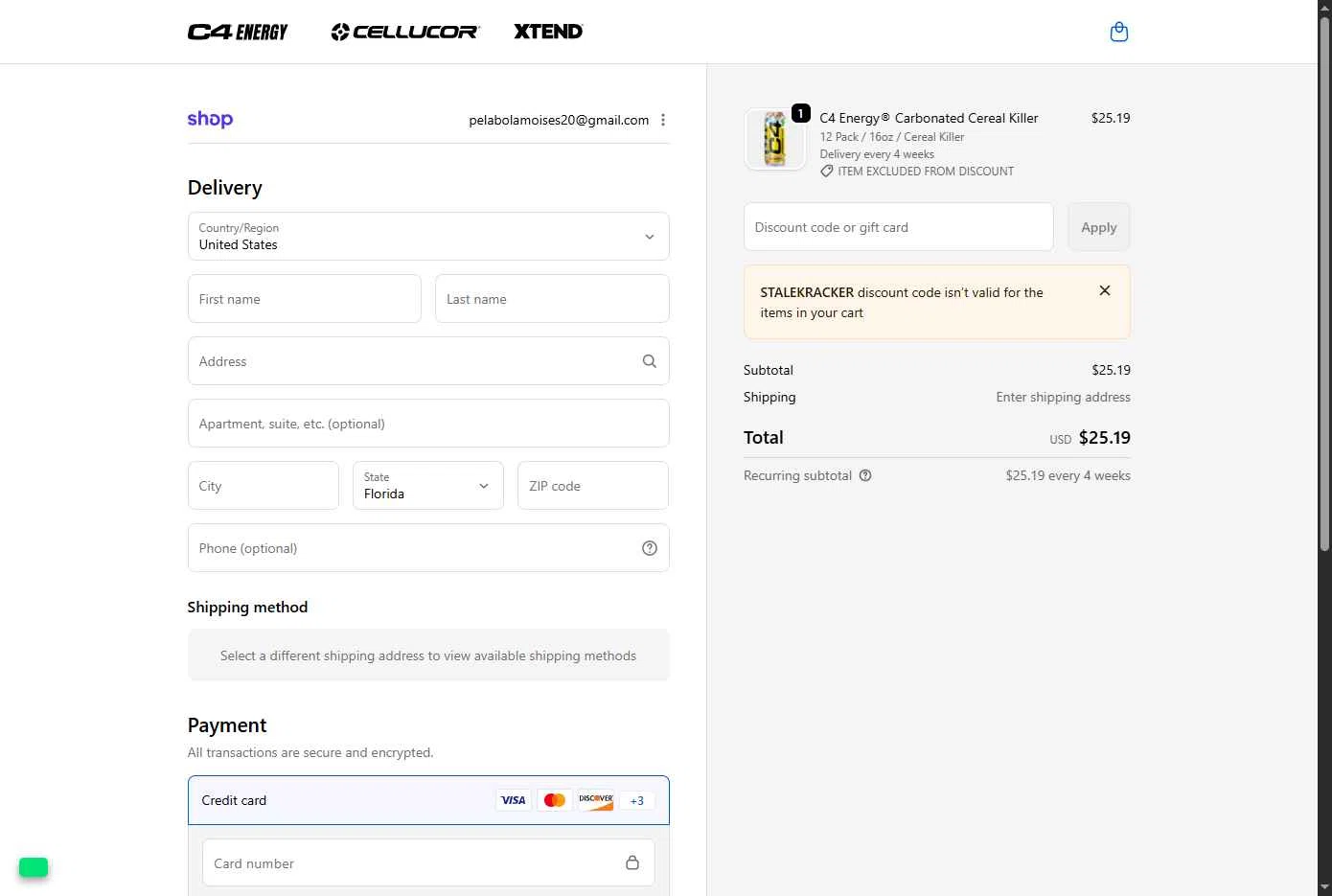Click the discount tag icon

(x=826, y=172)
